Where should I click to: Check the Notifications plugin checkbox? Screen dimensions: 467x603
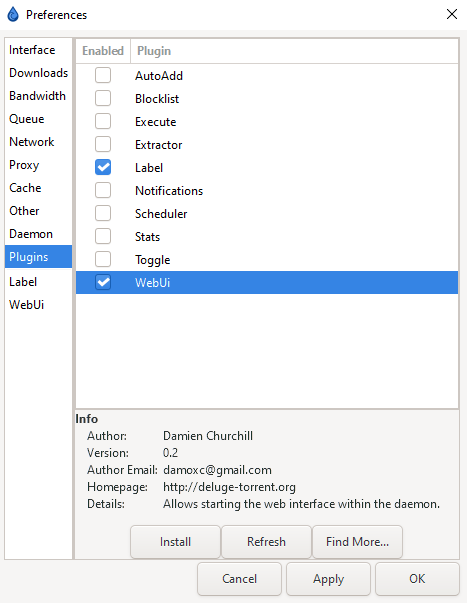103,190
